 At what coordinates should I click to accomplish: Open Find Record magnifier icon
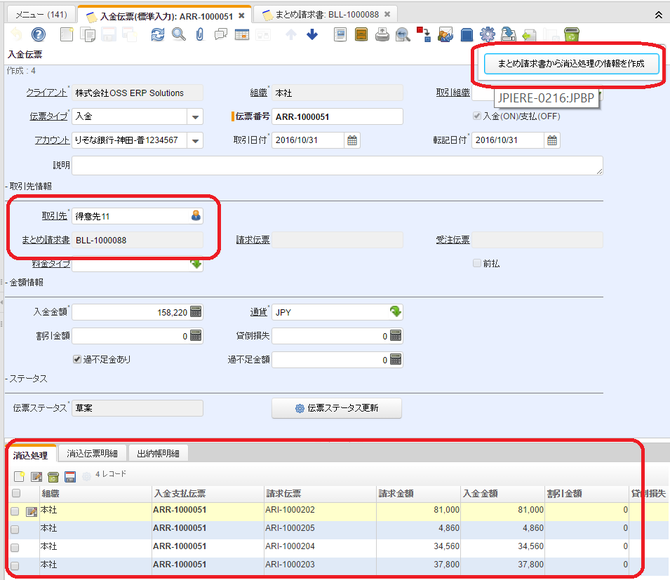pyautogui.click(x=179, y=35)
